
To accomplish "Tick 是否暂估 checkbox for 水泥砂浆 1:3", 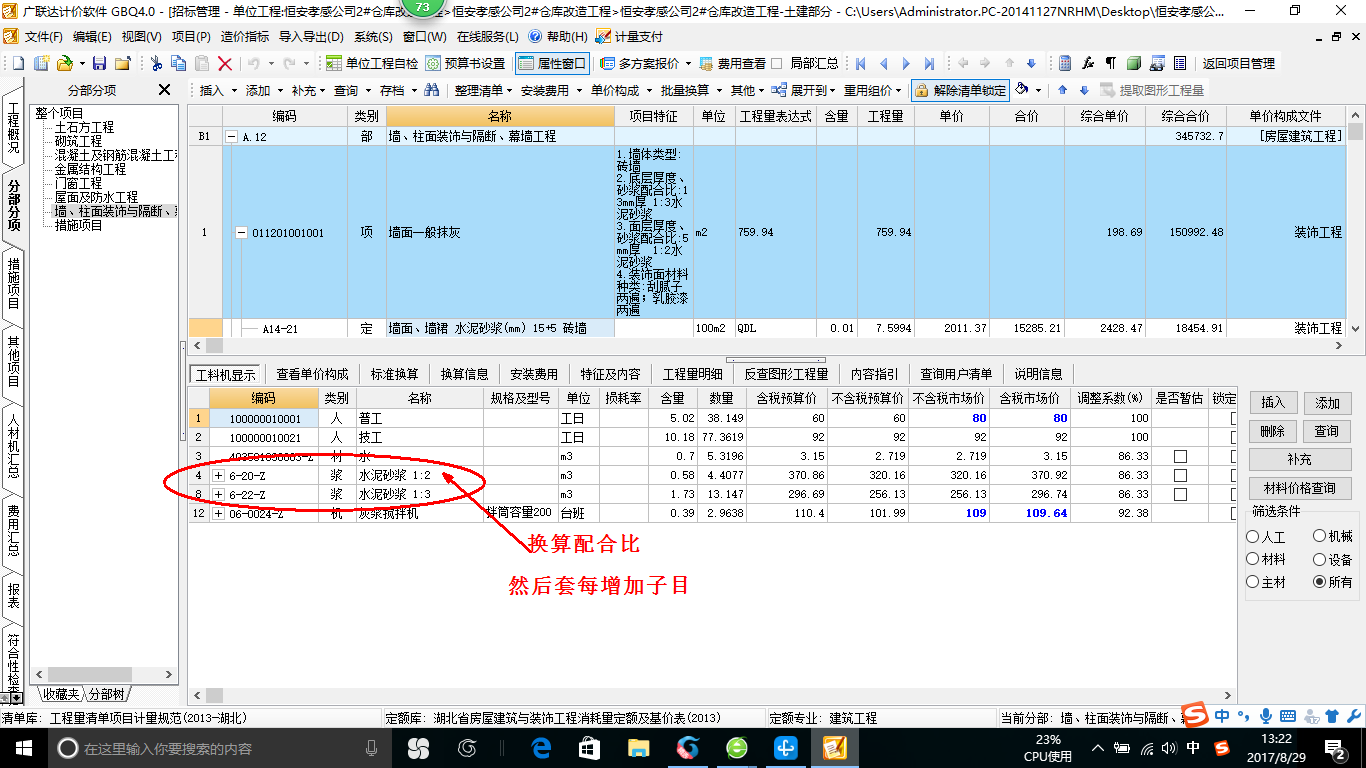I will tap(1180, 494).
